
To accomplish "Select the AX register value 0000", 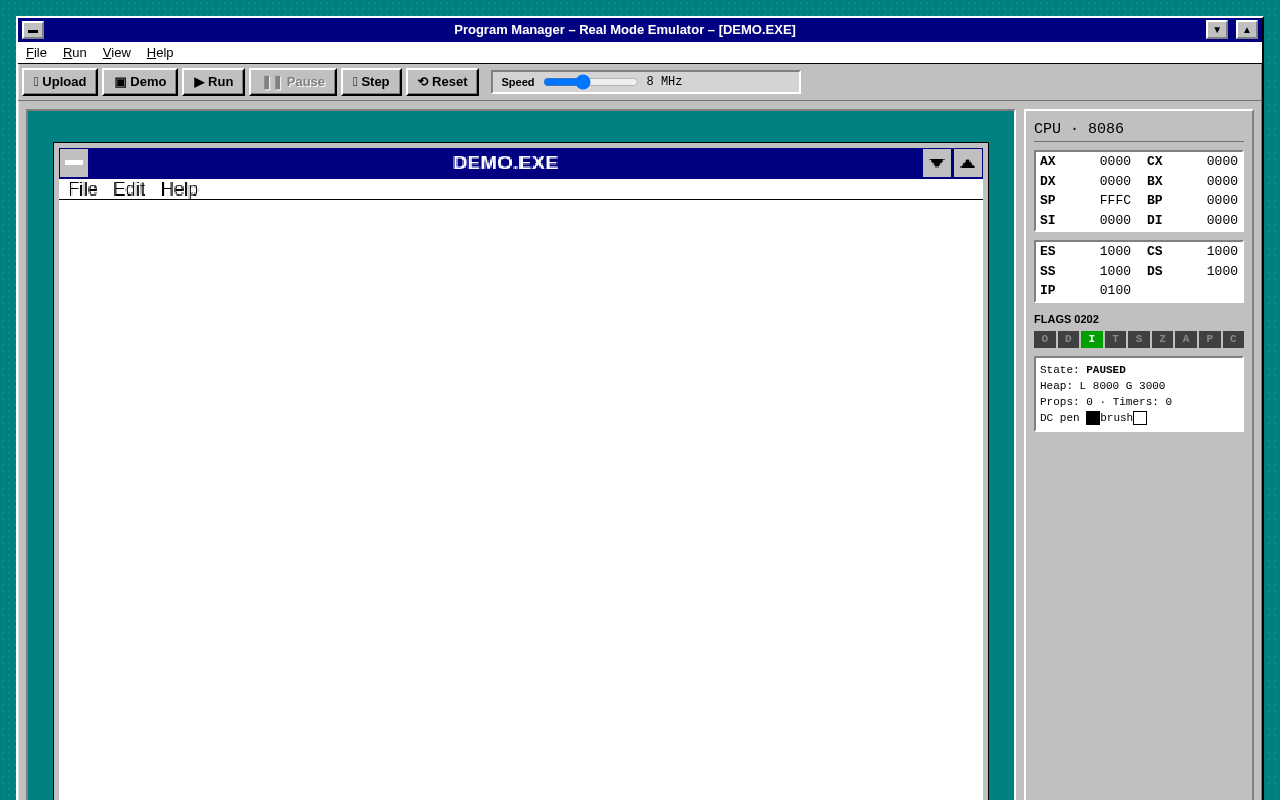I will click(x=1115, y=162).
